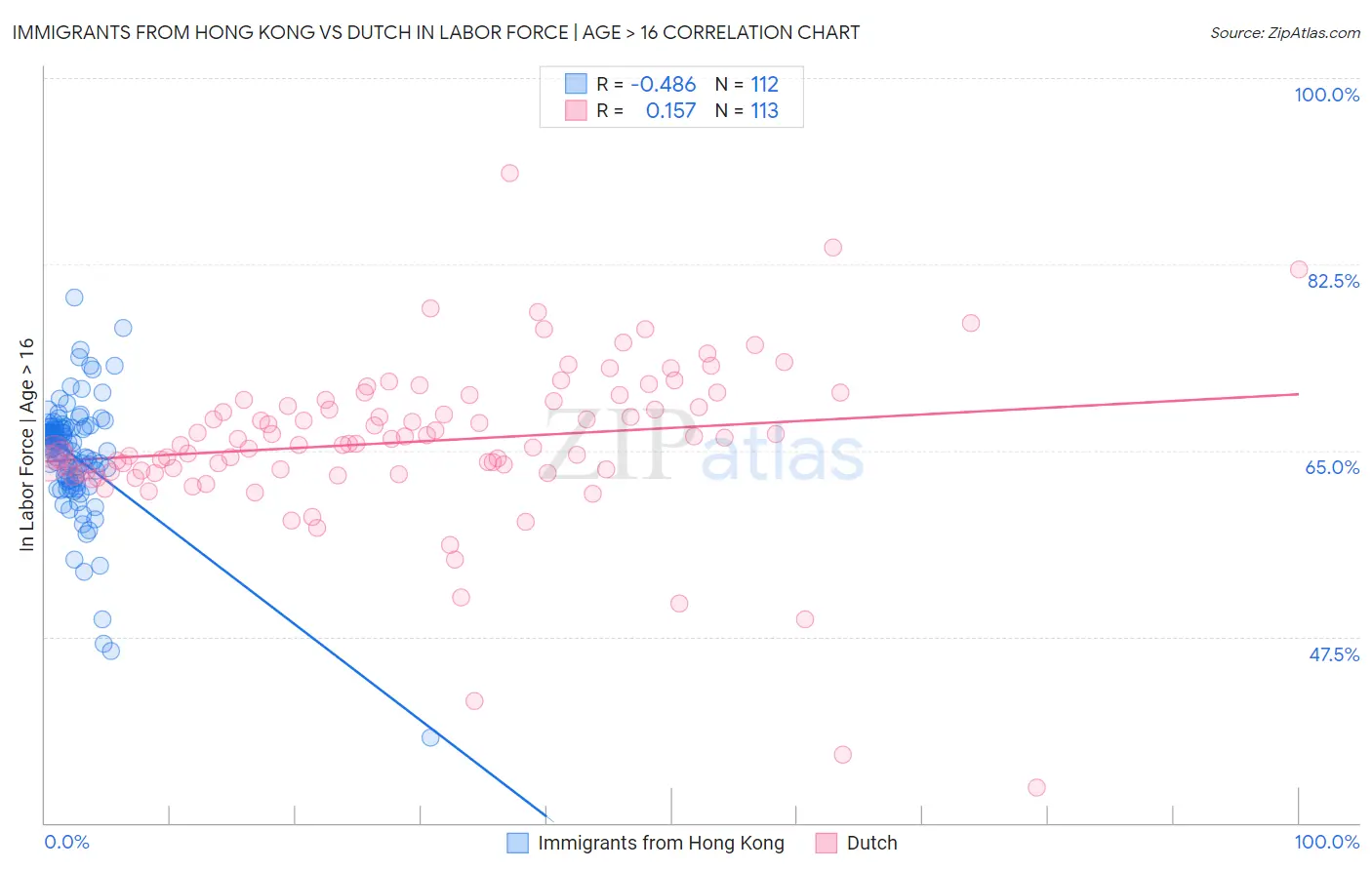Click the N = 112 value in the legend
The width and height of the screenshot is (1372, 870).
click(747, 84)
